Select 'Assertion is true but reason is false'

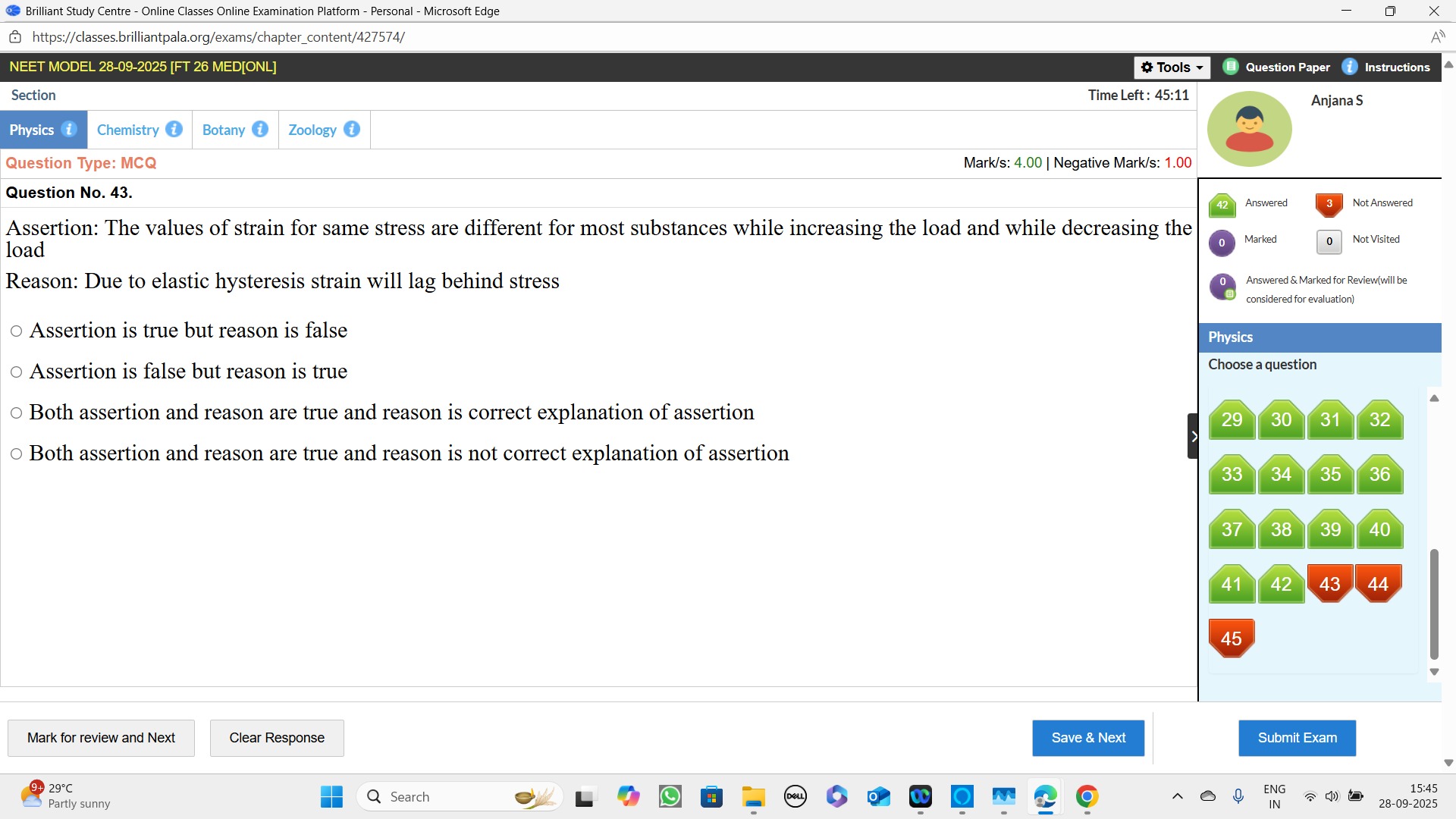pos(17,331)
